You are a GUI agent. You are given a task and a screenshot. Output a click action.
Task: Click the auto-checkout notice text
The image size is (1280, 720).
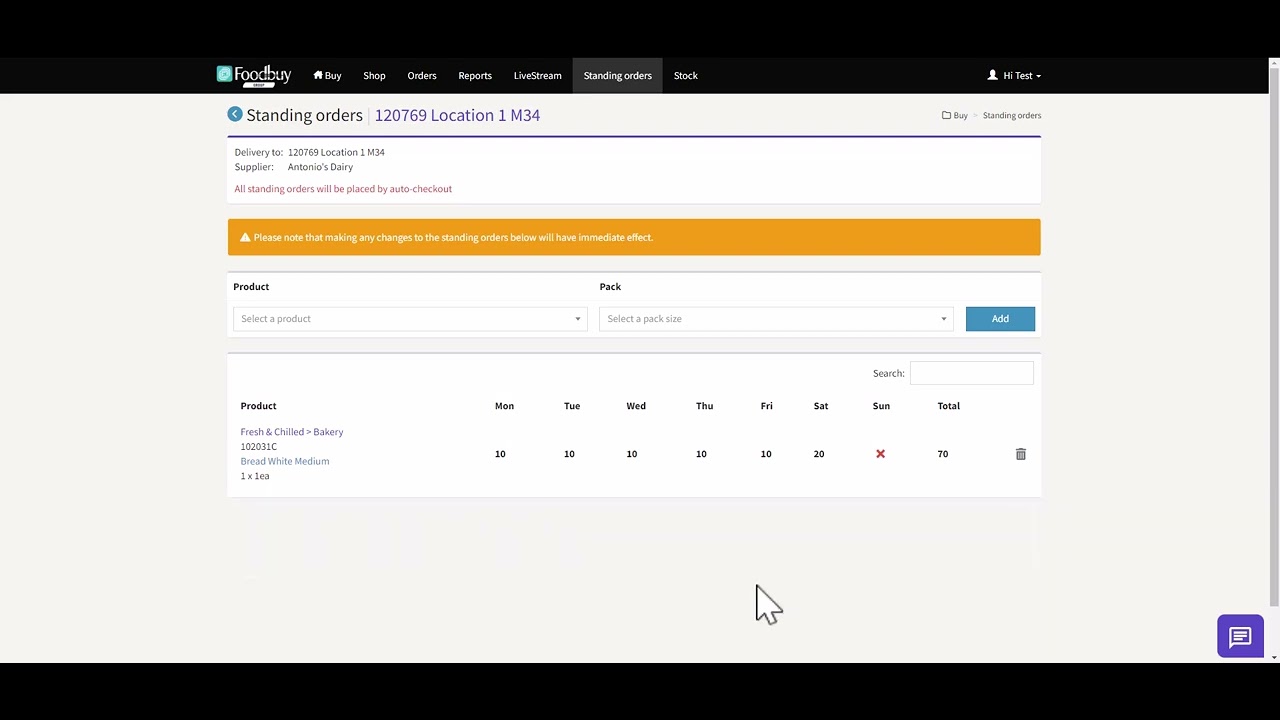[x=343, y=189]
